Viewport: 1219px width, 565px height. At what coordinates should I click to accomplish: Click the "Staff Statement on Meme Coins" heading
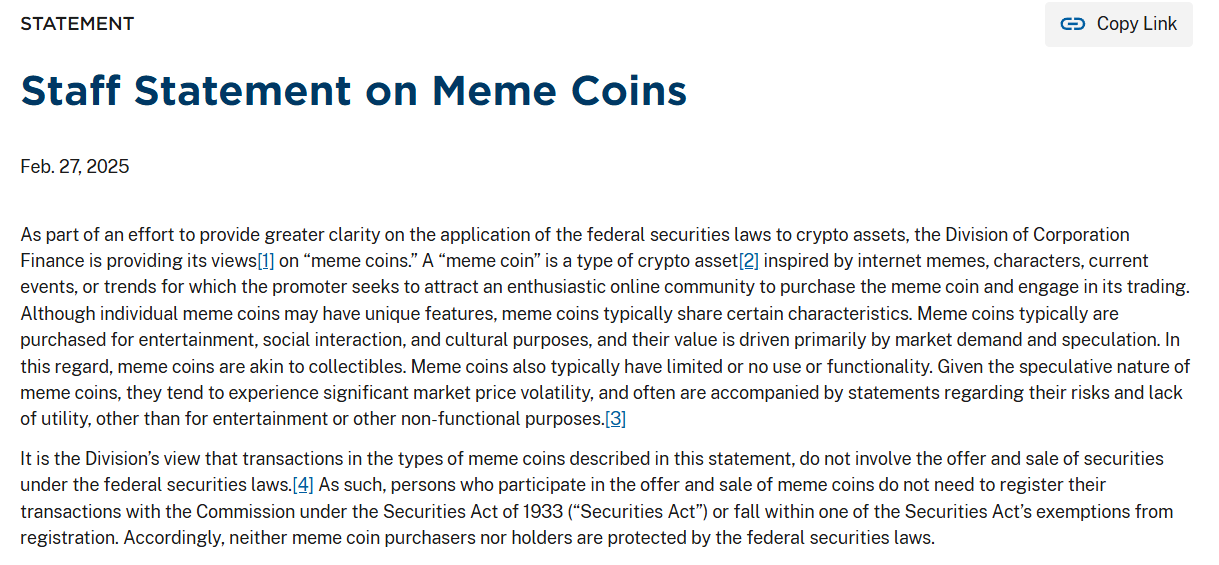353,91
